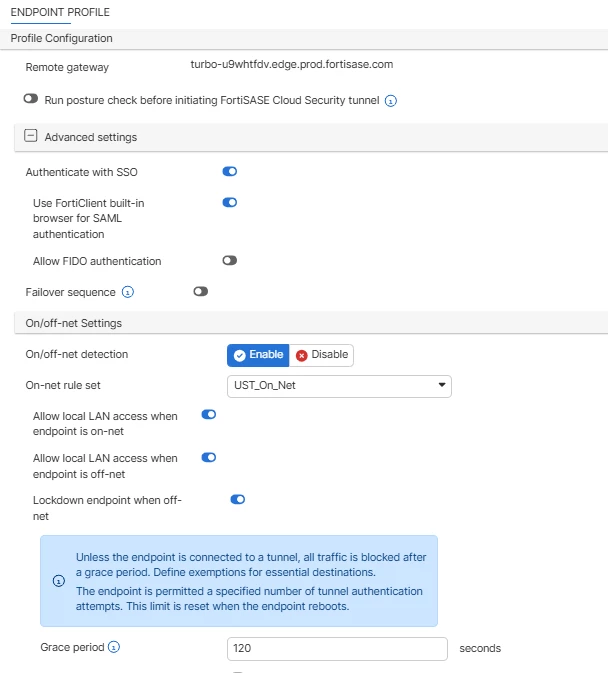Click the Profile Configuration section header
The width and height of the screenshot is (608, 673).
pos(304,39)
